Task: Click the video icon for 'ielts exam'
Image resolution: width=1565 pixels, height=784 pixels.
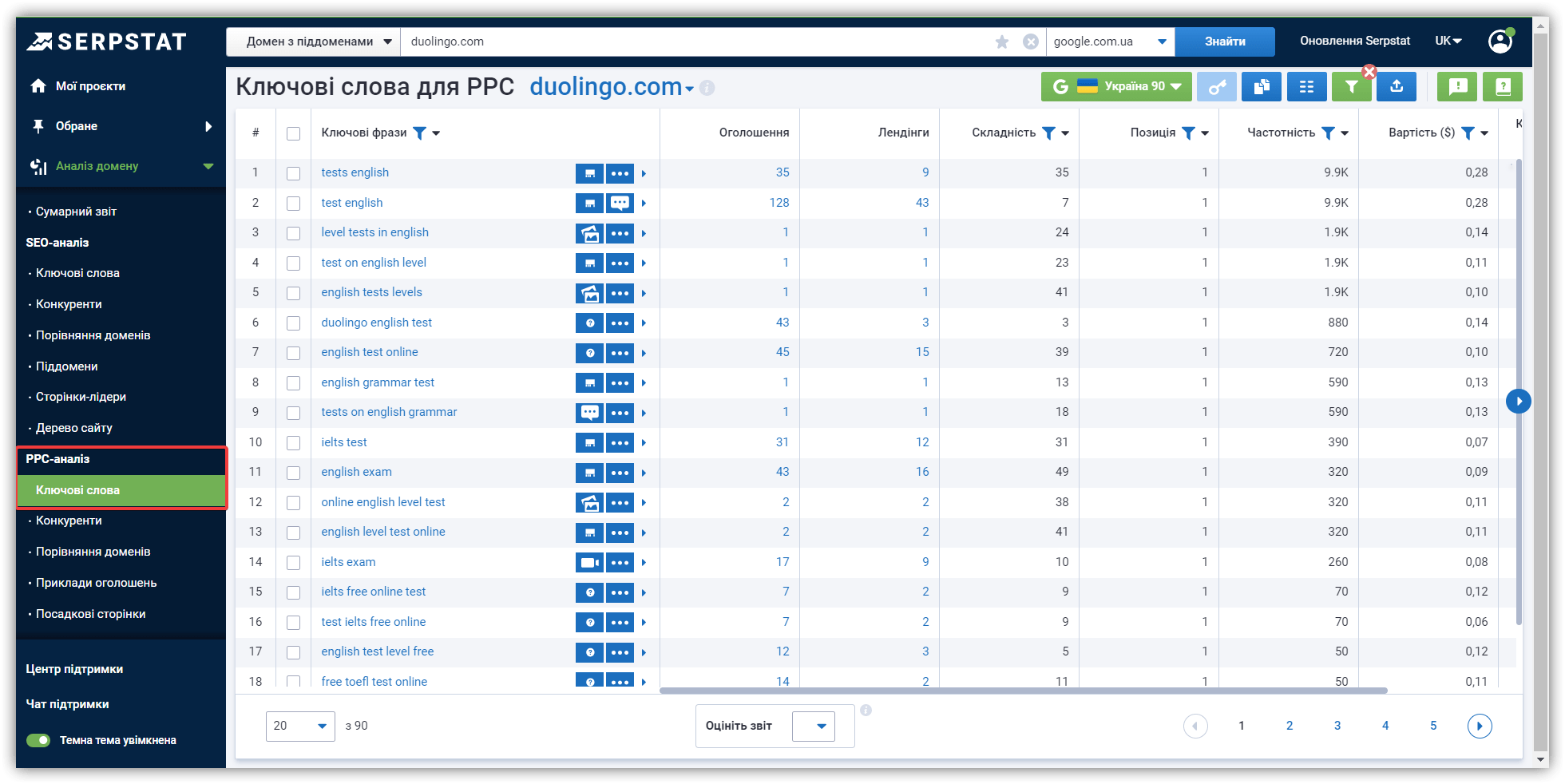Action: click(x=589, y=562)
